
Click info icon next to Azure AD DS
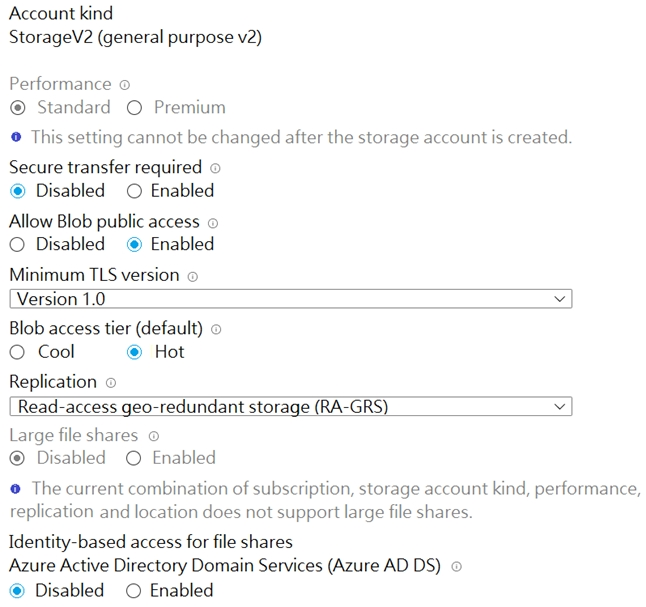tap(456, 567)
